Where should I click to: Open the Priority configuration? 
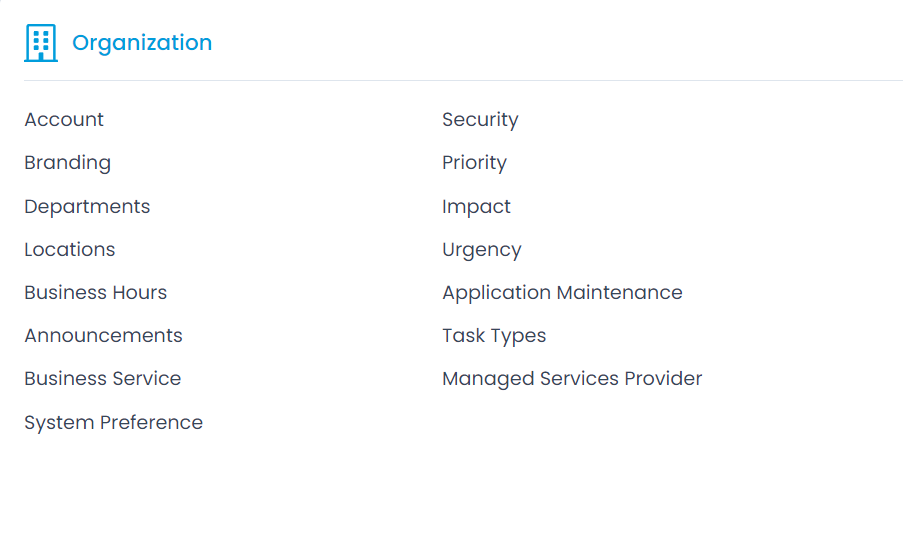(x=474, y=163)
